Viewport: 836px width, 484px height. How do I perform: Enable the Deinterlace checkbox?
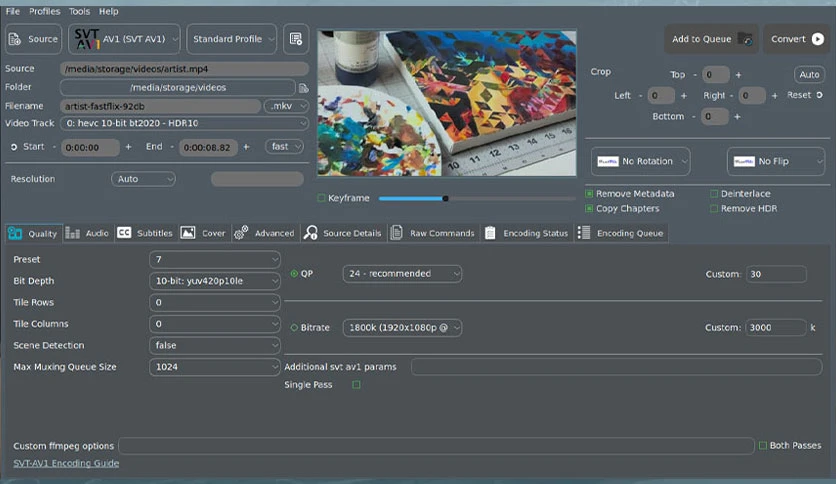click(x=713, y=193)
